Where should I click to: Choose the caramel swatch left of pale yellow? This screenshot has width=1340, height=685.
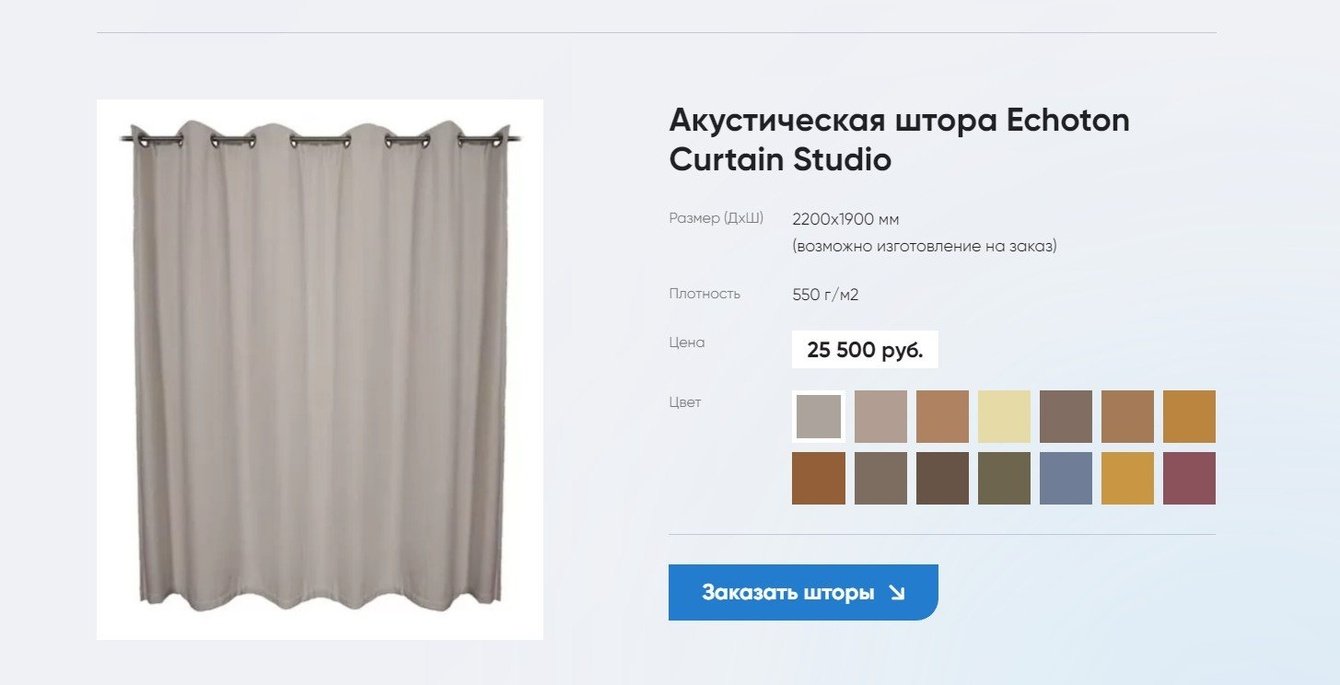(942, 416)
